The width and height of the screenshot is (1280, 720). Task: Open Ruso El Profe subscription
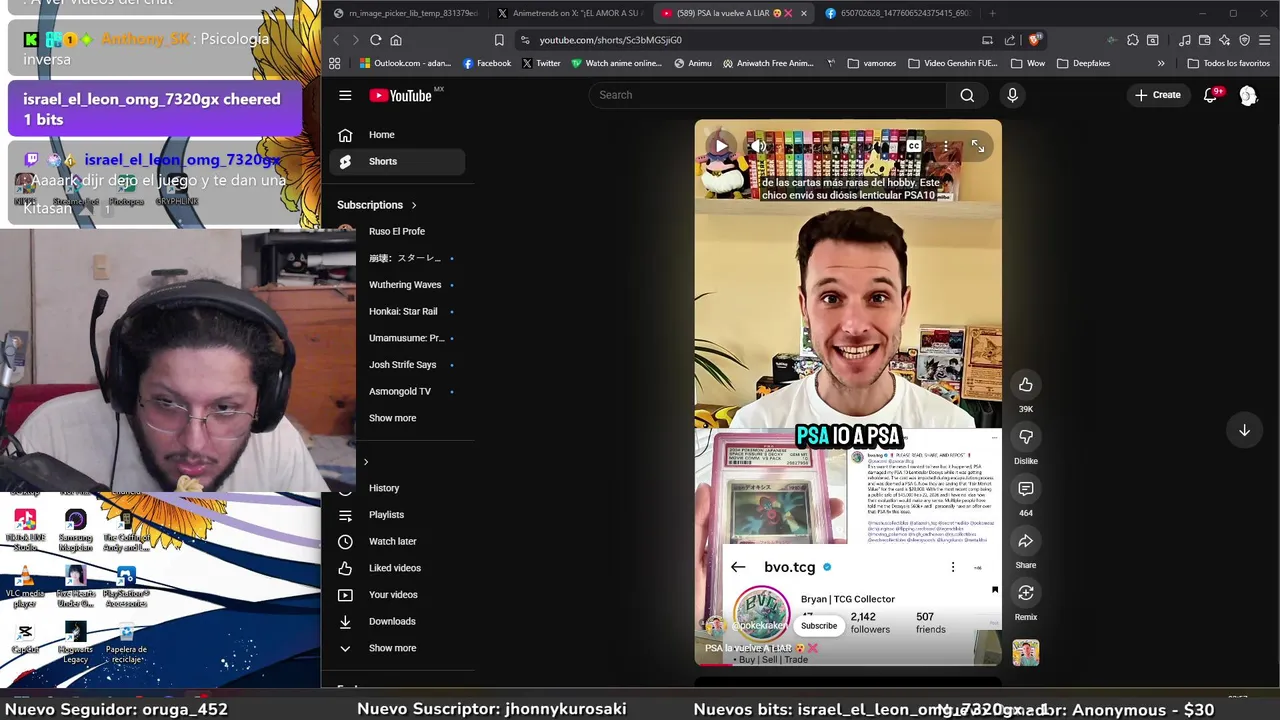(397, 231)
